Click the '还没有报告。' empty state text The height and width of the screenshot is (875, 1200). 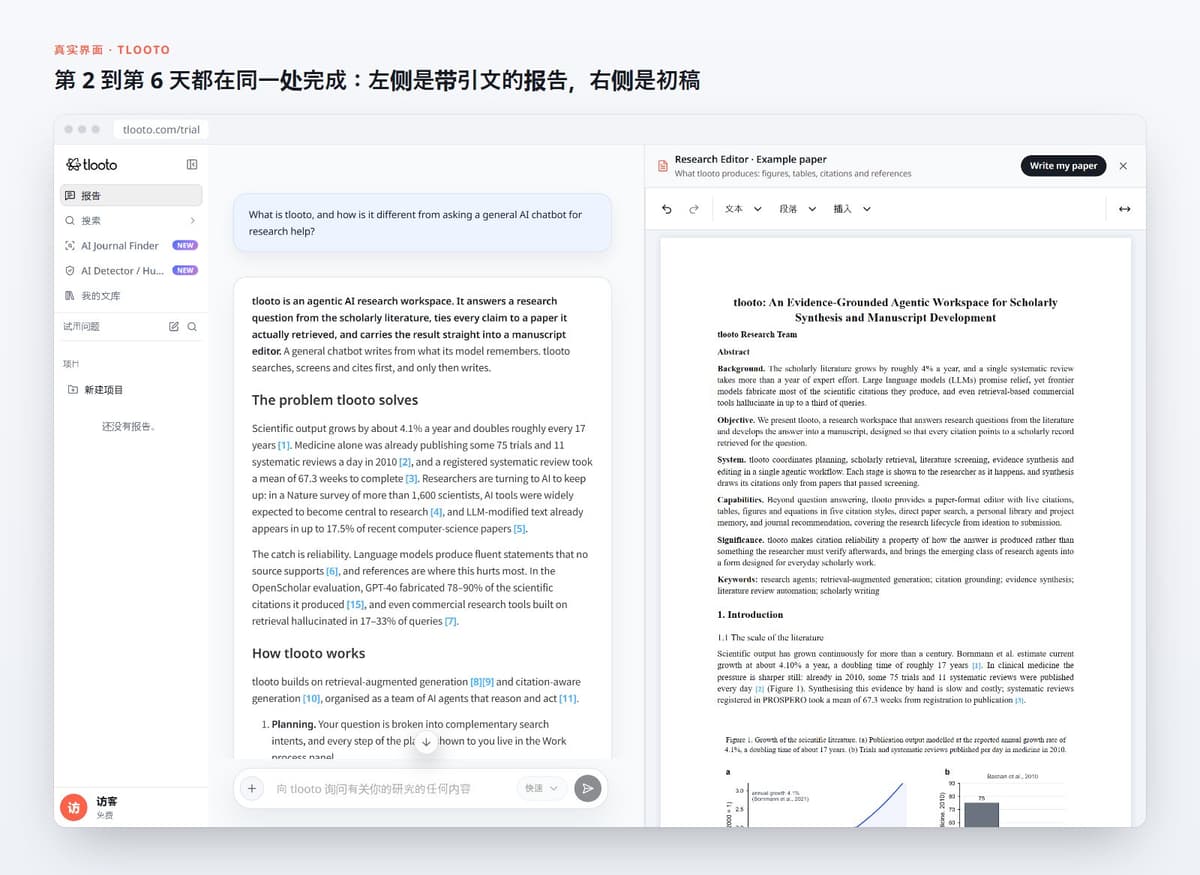pyautogui.click(x=128, y=426)
